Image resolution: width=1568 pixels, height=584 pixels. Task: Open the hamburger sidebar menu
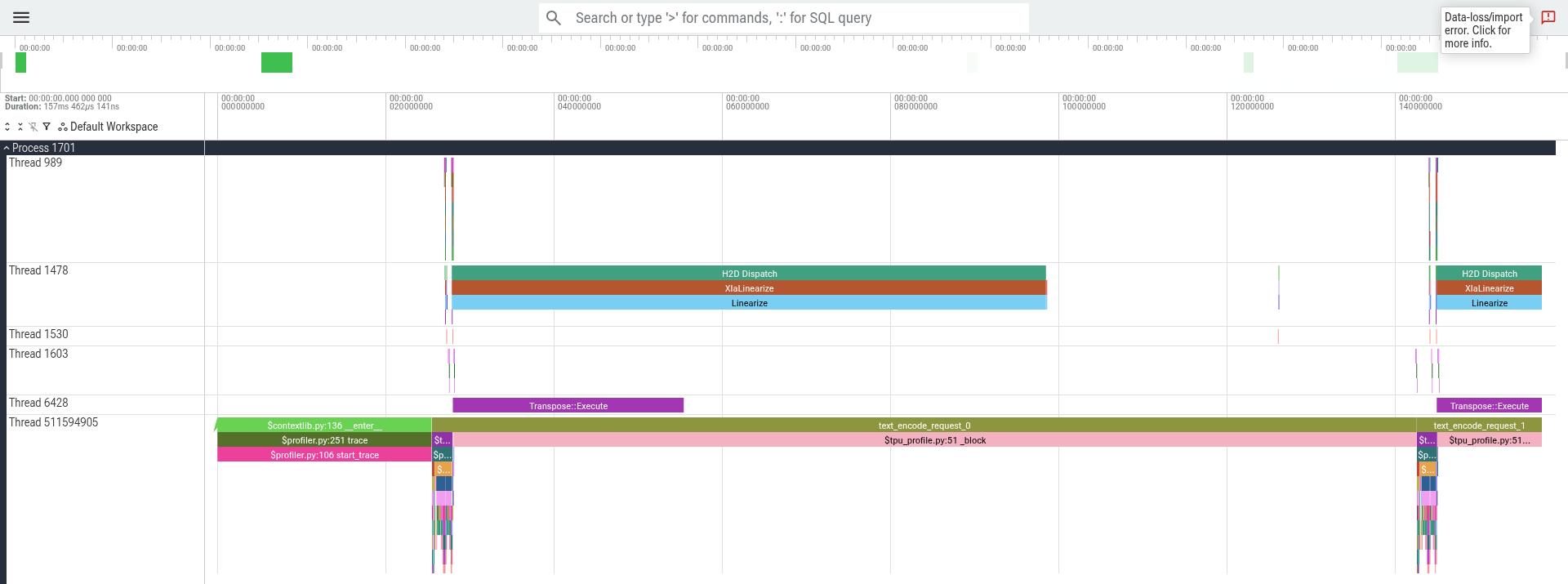coord(21,17)
